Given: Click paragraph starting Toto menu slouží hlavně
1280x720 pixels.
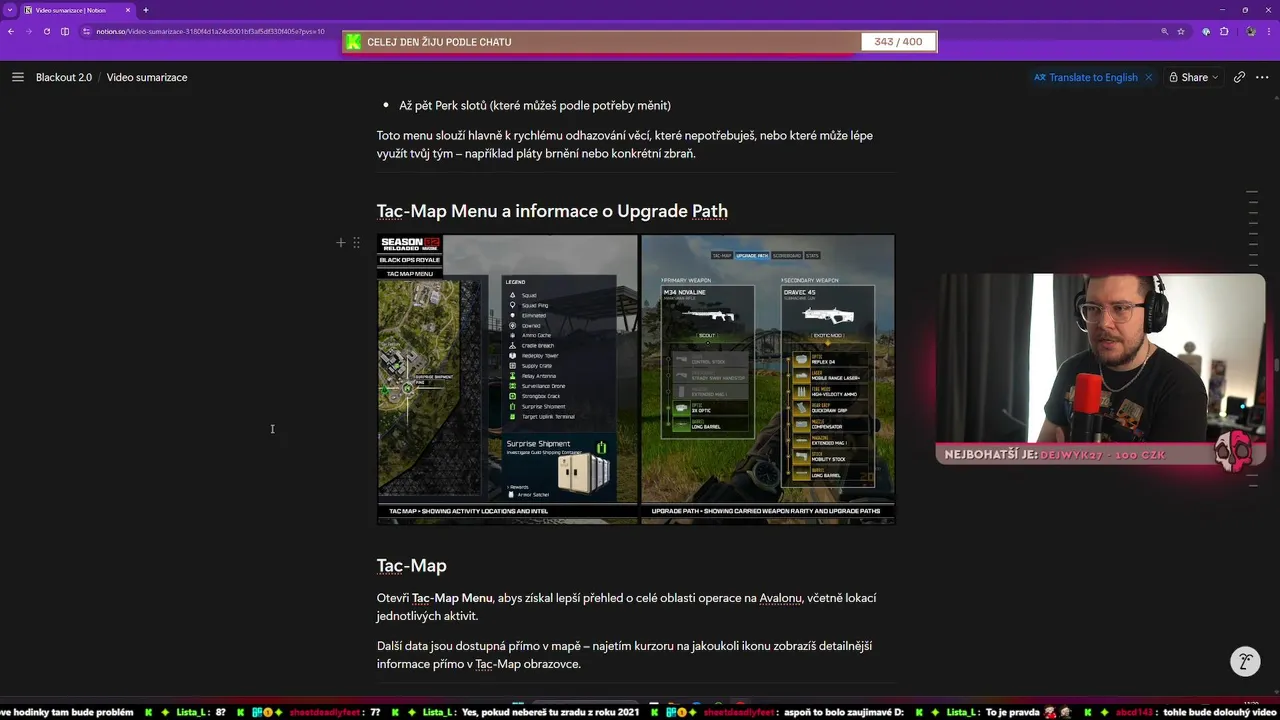Looking at the screenshot, I should click(625, 144).
